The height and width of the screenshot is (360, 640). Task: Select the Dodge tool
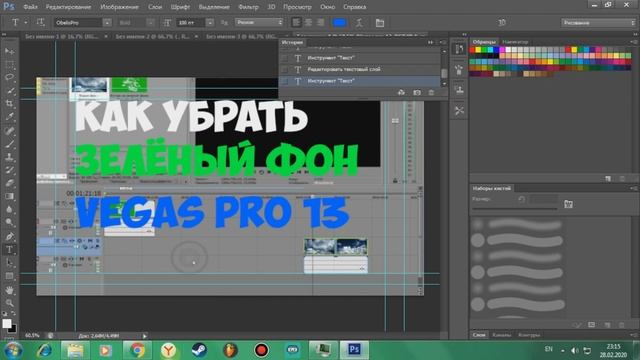point(9,222)
